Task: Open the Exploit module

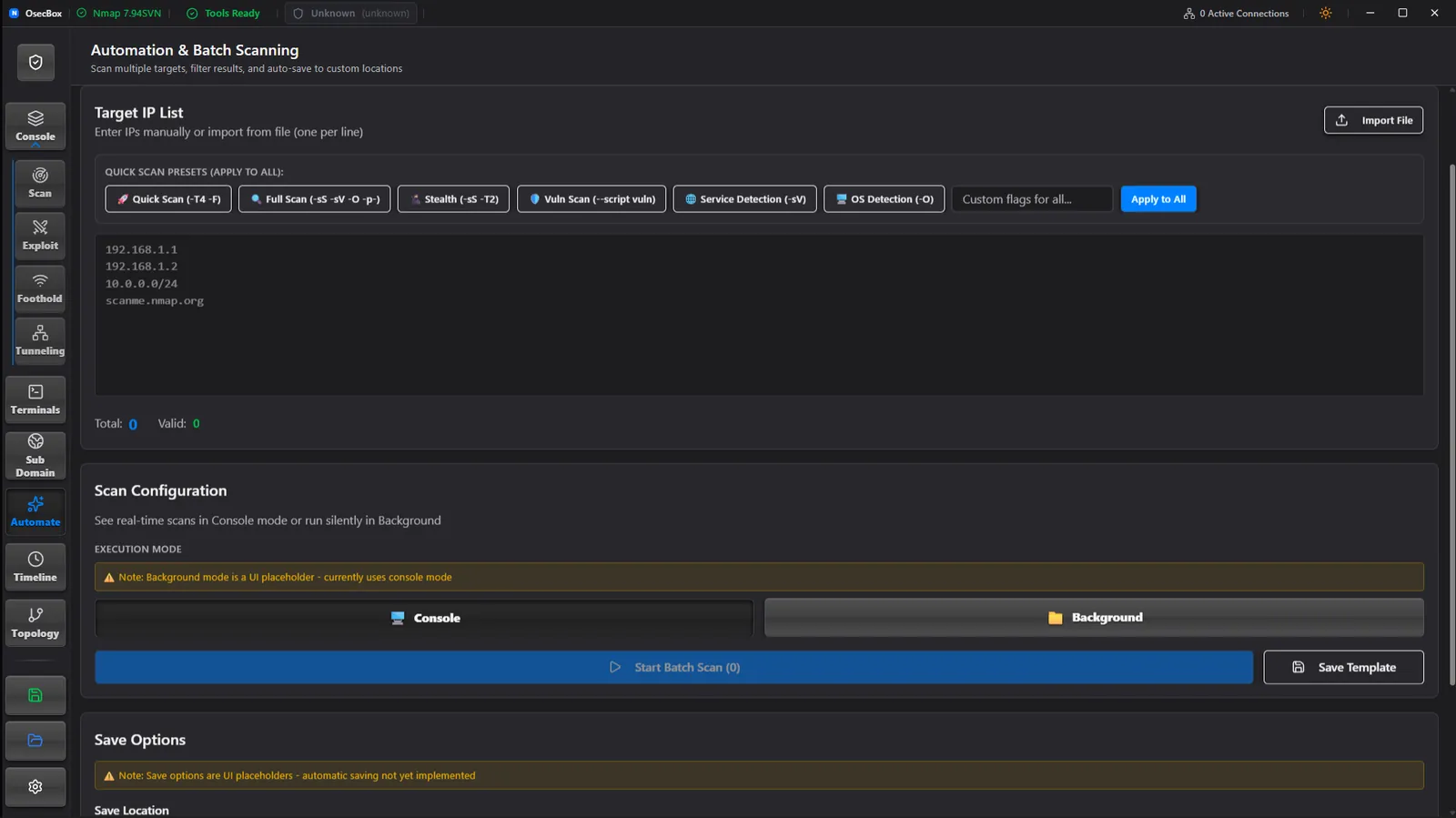Action: [40, 236]
